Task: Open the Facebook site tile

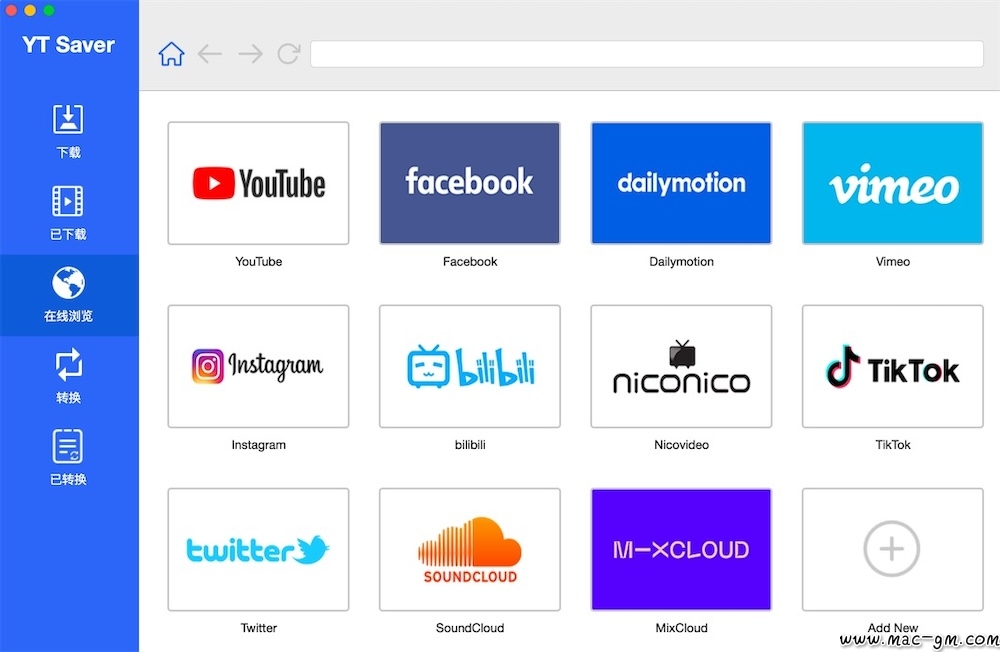Action: (470, 183)
